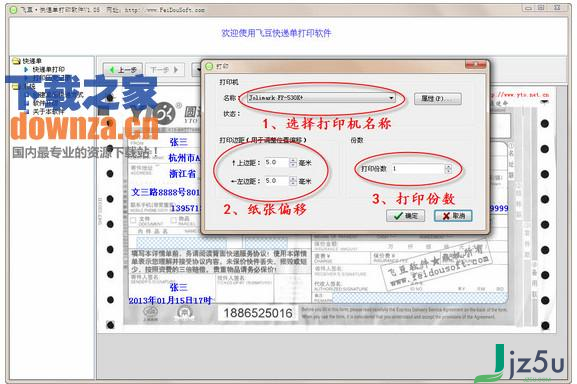Image resolution: width=577 pixels, height=384 pixels.
Task: Adjust the 左边距 spinner arrows
Action: (x=293, y=181)
